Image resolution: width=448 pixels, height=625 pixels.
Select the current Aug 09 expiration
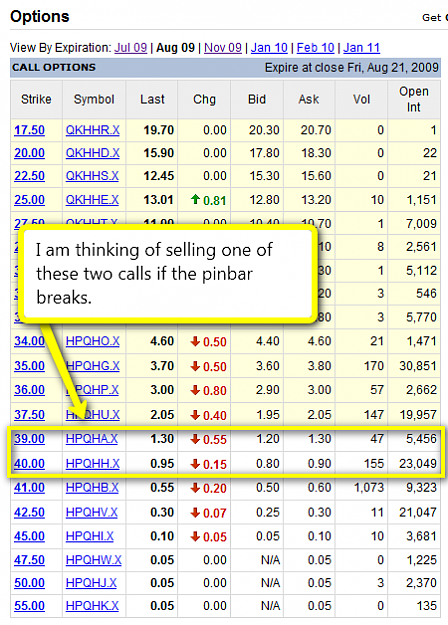tap(175, 48)
